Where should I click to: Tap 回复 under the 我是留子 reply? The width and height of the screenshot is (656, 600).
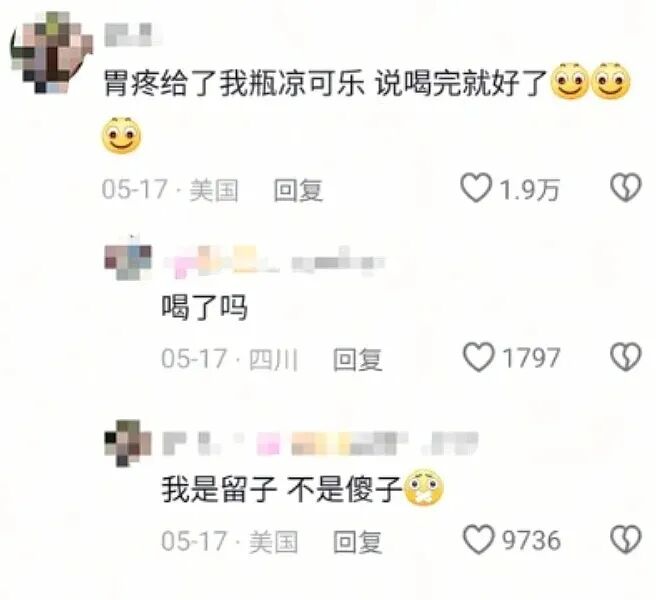(358, 542)
